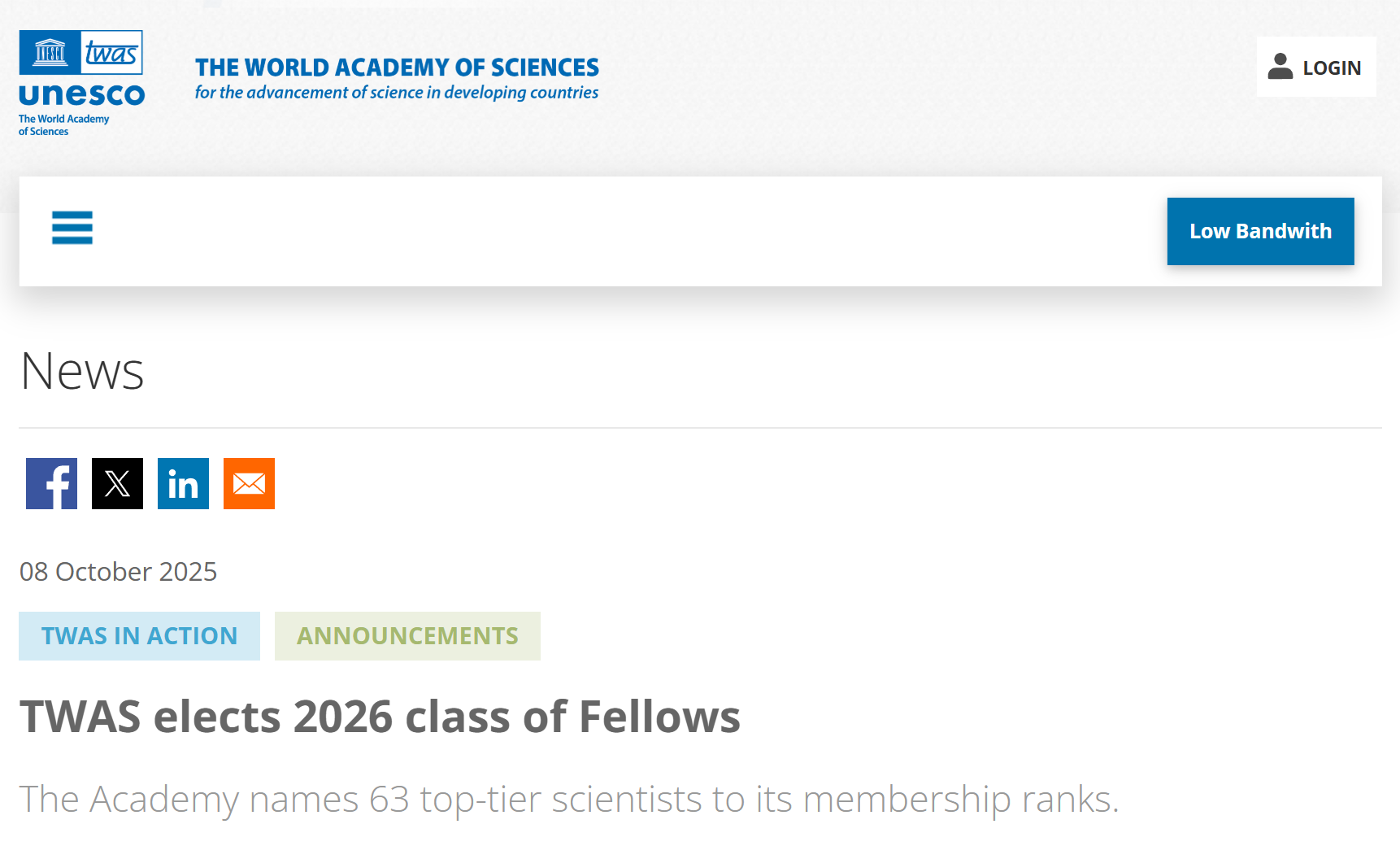The image size is (1400, 859).
Task: Open the "TWAS elects 2026 class of Fellows" headline
Action: click(380, 717)
